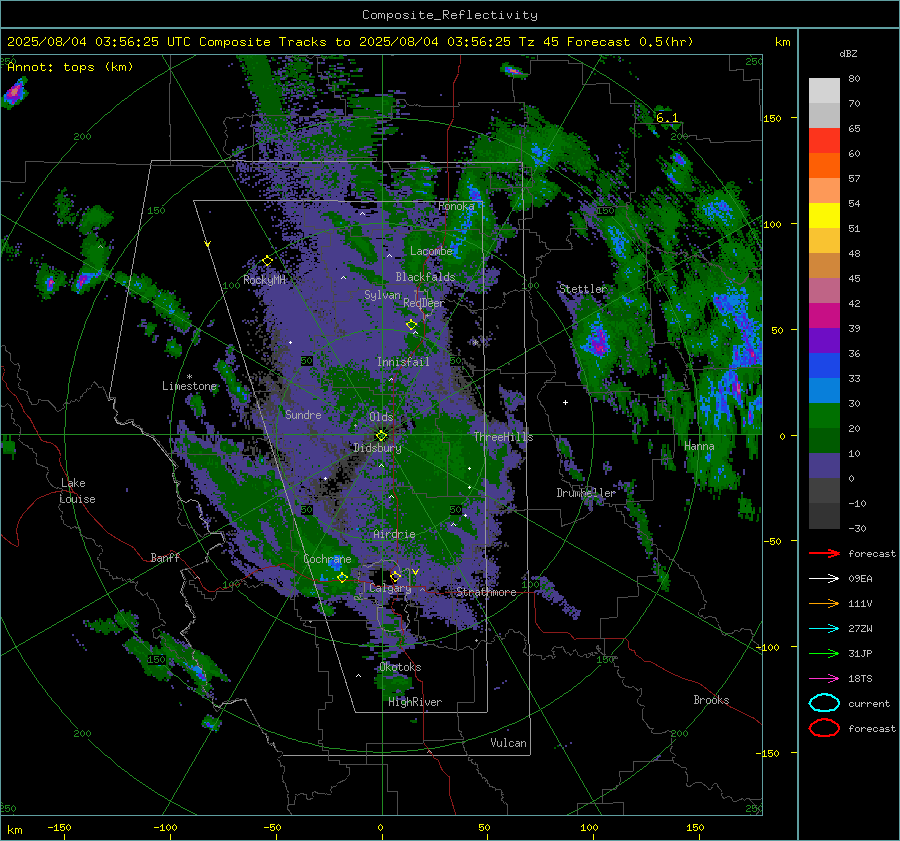Click the yellow diamond marker near RockyMH
Viewport: 900px width, 841px height.
point(267,261)
